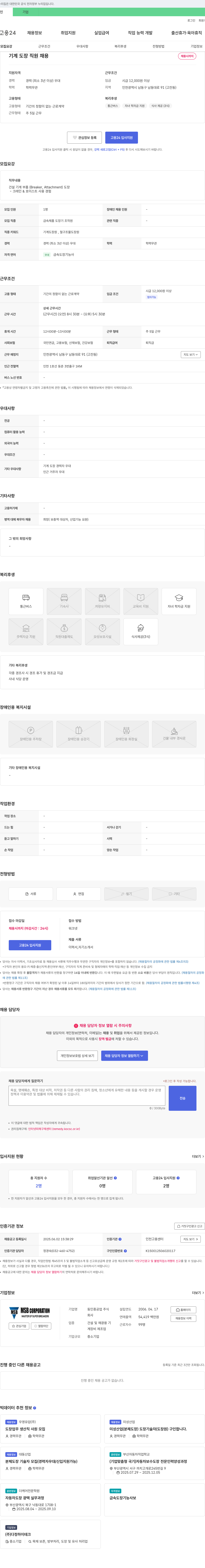205x1568 pixels.
Task: Click the 교육비 지원 welfare icon
Action: coord(141,601)
